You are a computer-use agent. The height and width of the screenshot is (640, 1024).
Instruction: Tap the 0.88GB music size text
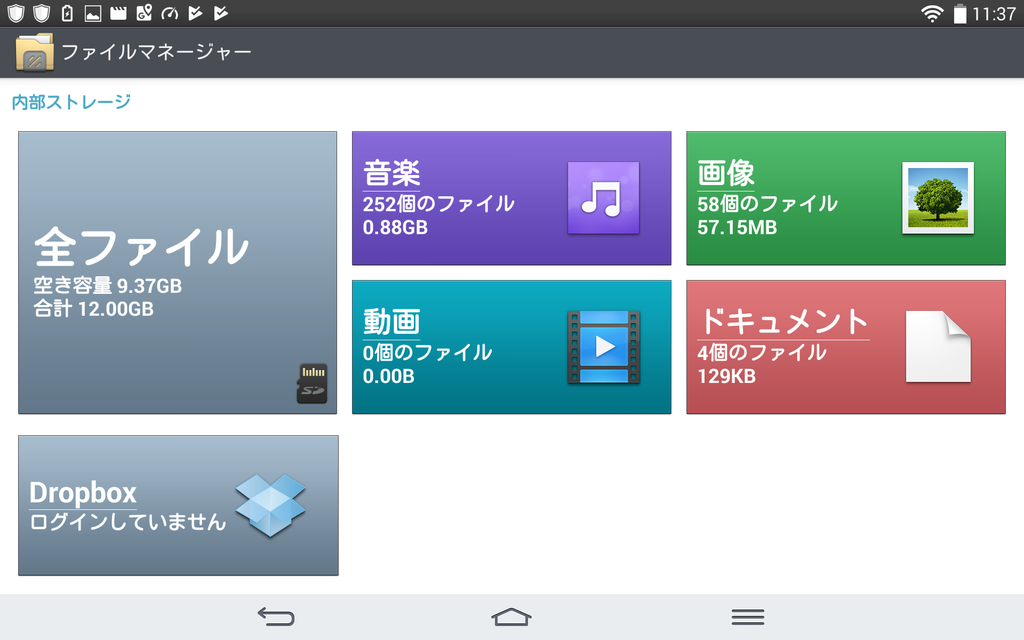(395, 227)
